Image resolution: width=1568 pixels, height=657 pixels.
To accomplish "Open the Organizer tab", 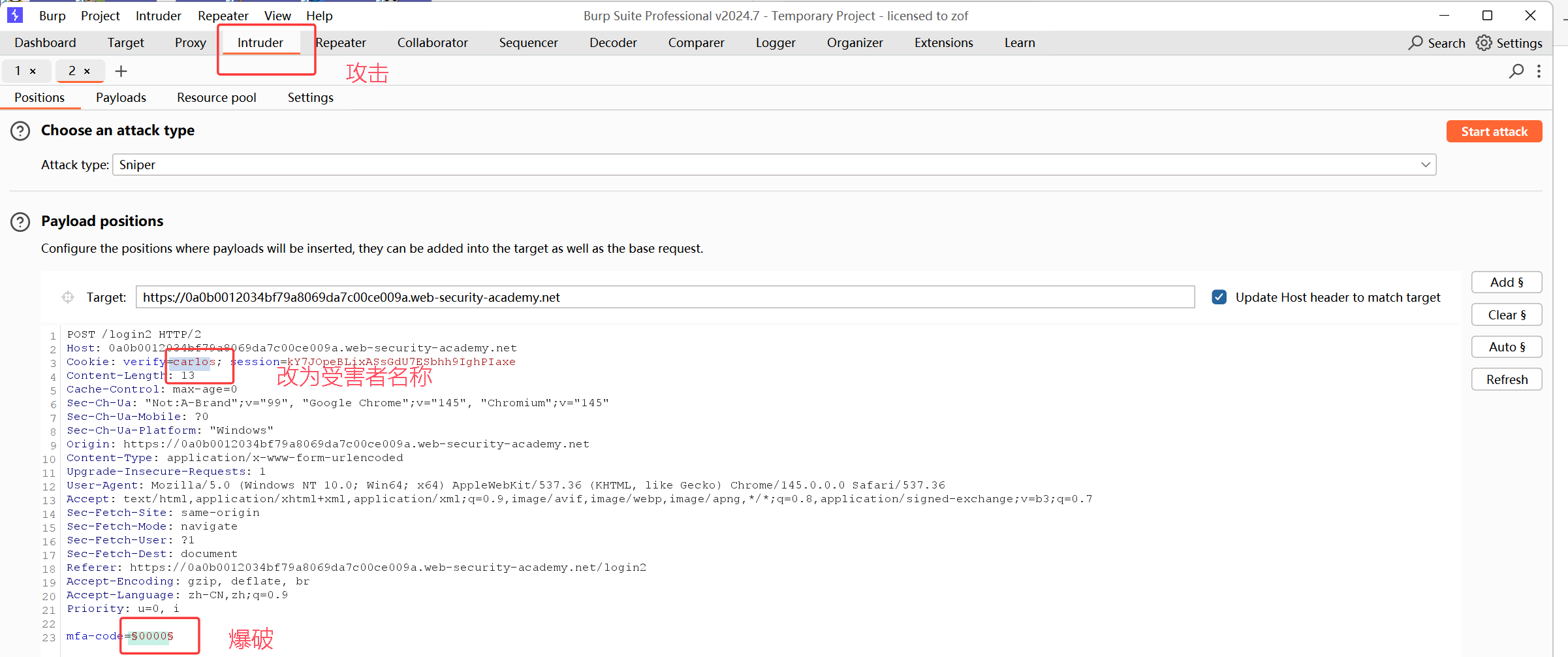I will (855, 43).
